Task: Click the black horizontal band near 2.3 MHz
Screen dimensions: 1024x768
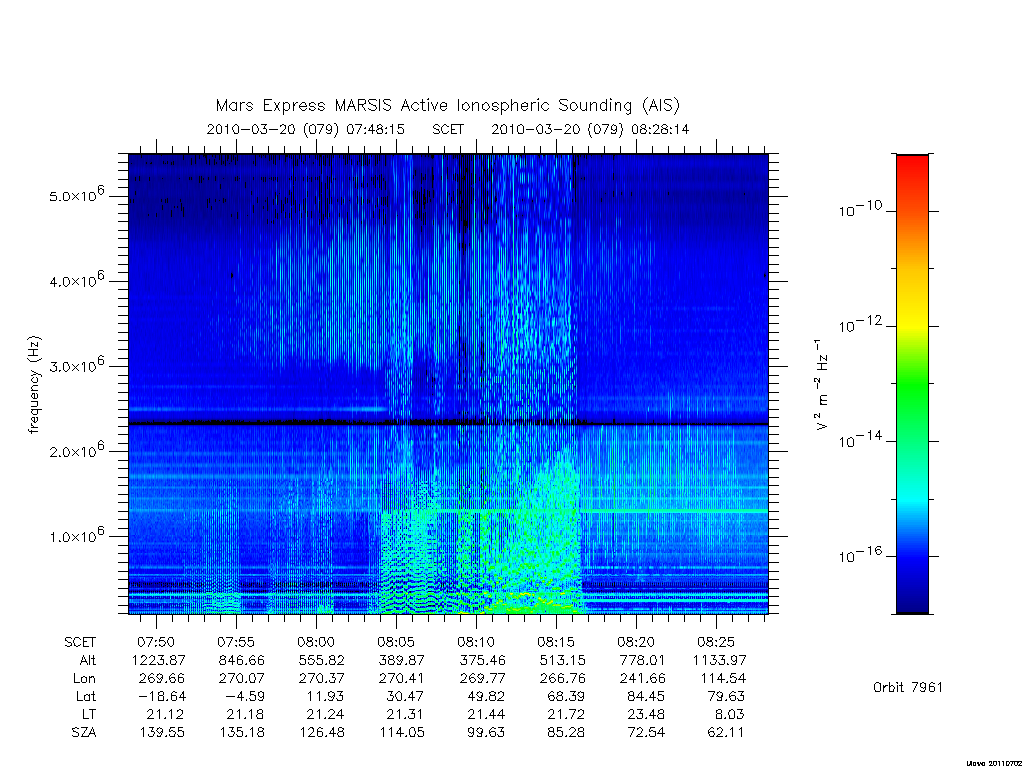Action: 448,423
